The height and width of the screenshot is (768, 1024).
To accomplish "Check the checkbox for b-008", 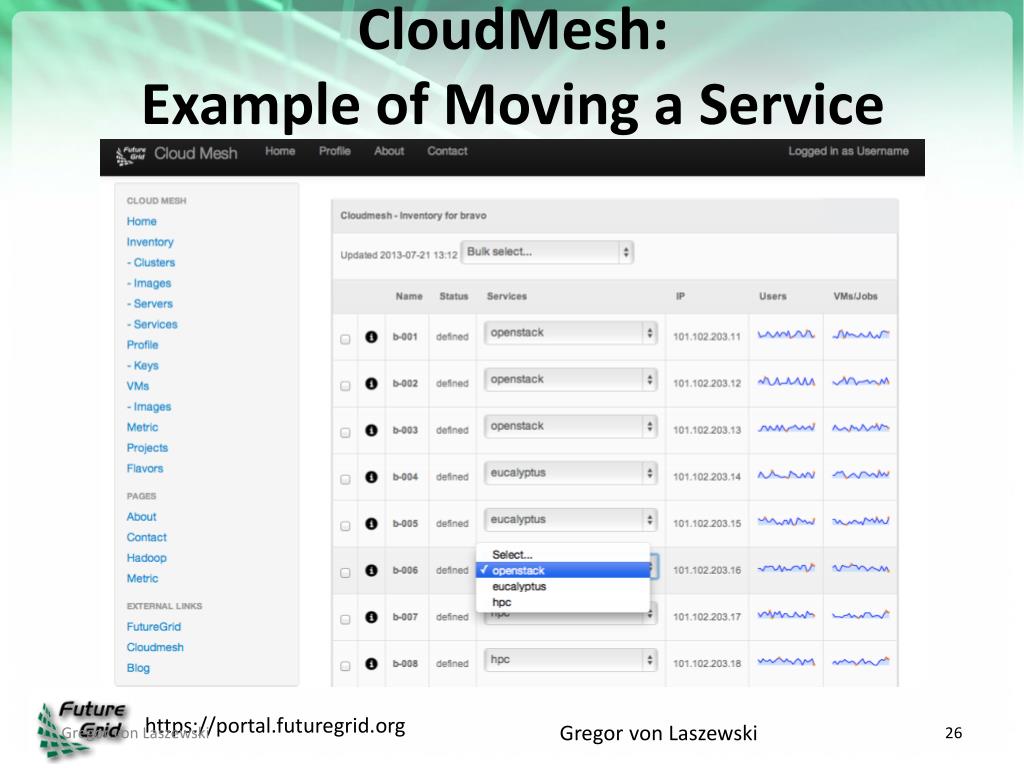I will (345, 666).
